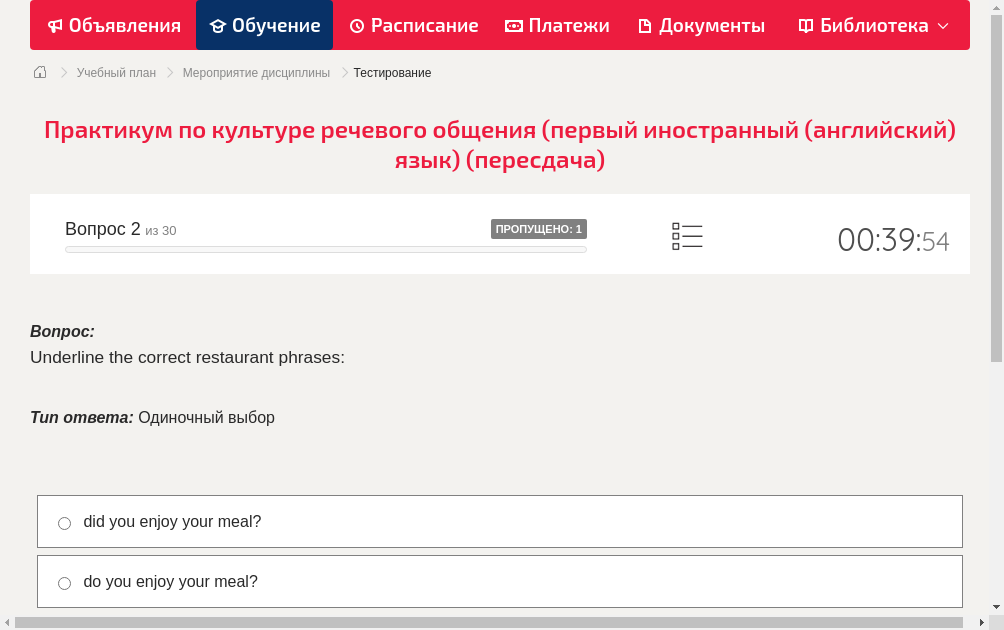The image size is (1004, 630).
Task: Select radio button 'did you enjoy your meal?'
Action: [65, 523]
